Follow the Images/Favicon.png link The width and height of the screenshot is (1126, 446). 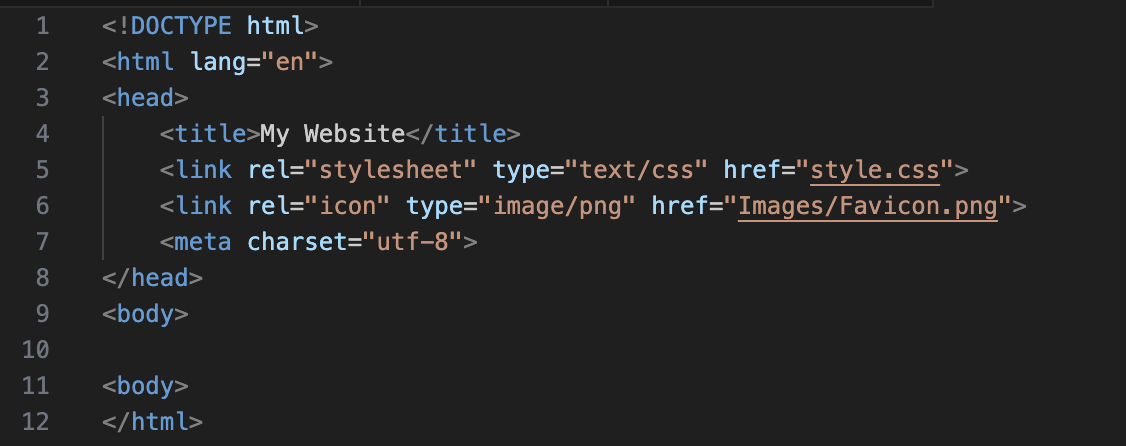click(x=869, y=206)
